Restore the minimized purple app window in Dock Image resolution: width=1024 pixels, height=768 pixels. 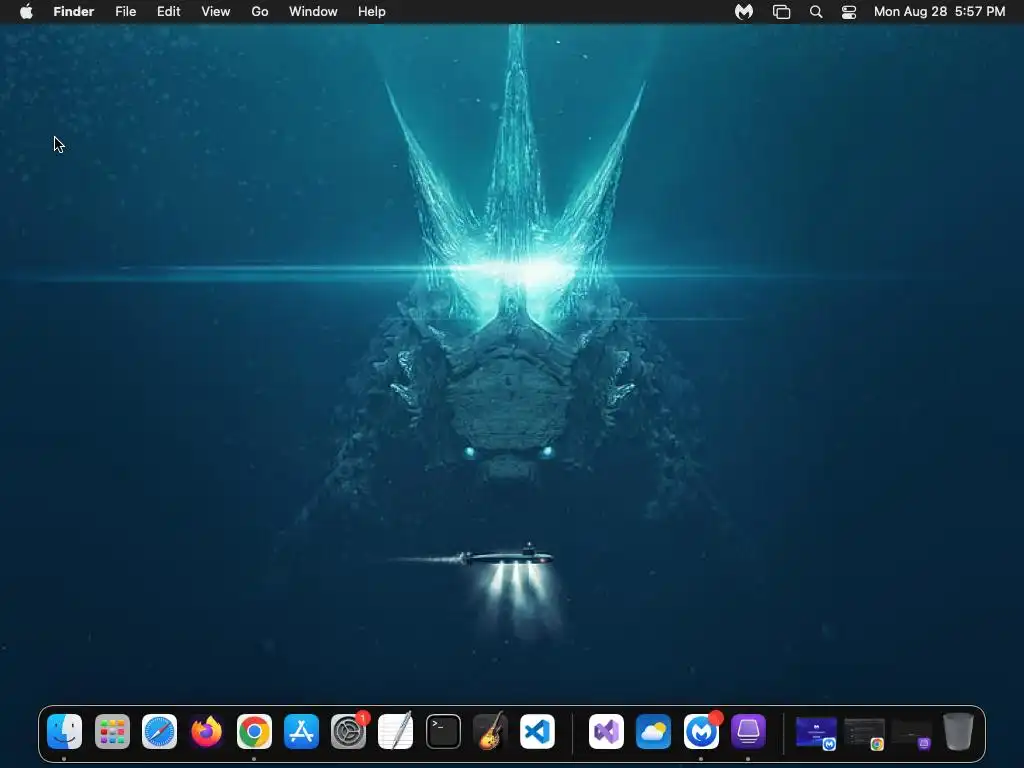pyautogui.click(x=911, y=734)
